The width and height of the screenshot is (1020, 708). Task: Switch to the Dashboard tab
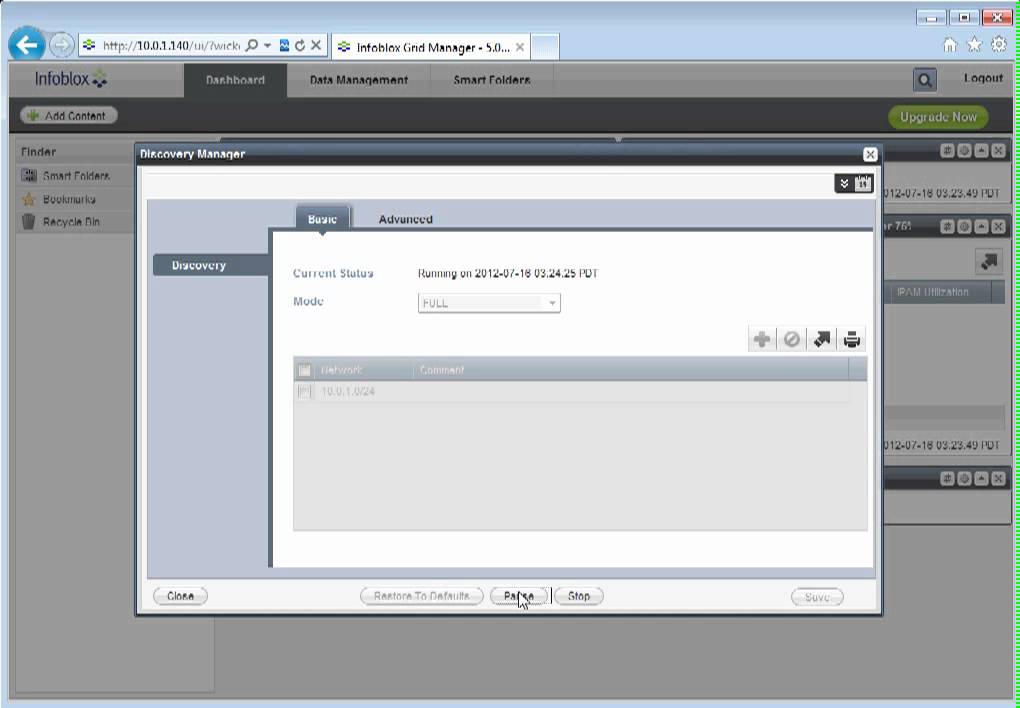[235, 80]
